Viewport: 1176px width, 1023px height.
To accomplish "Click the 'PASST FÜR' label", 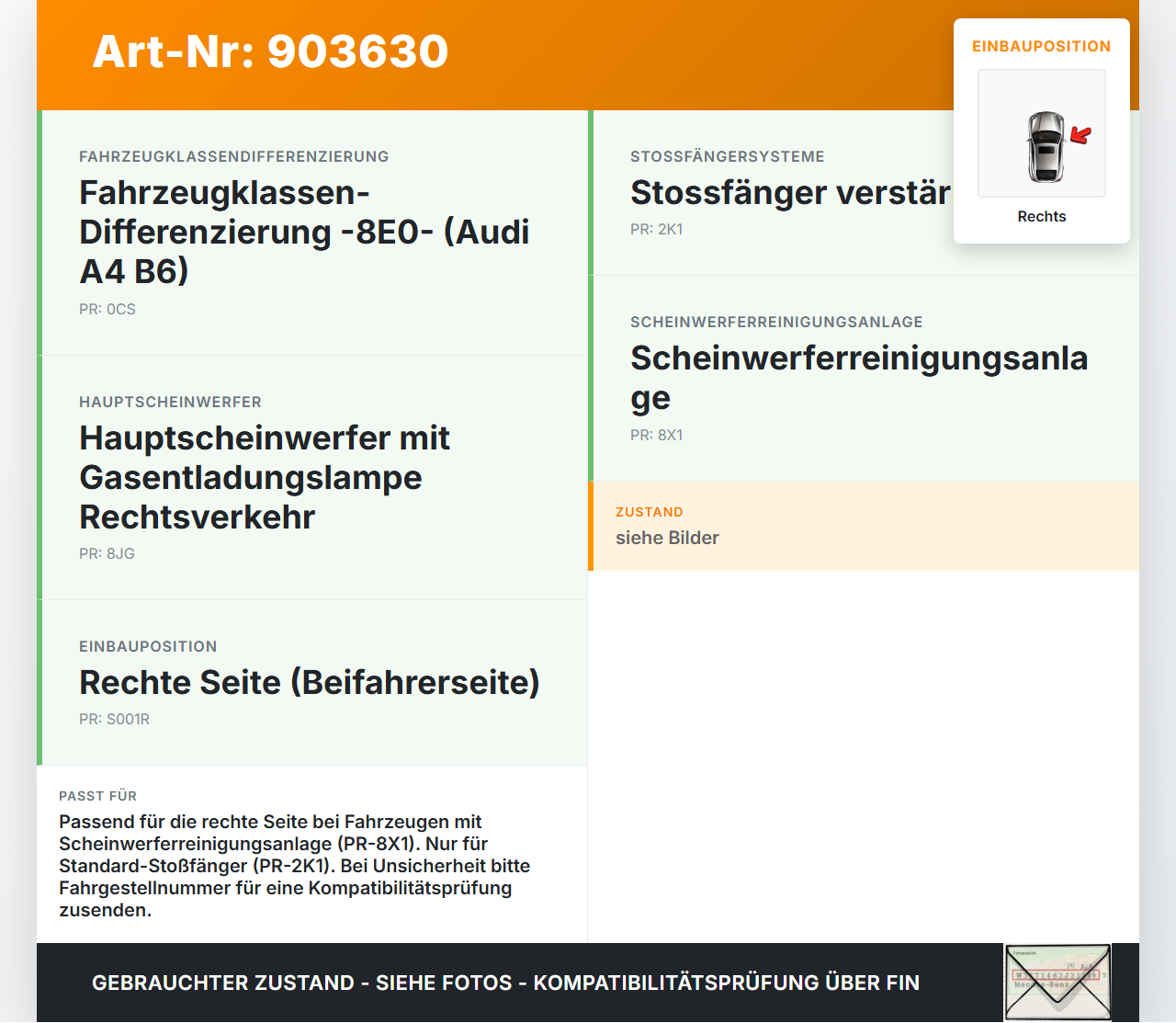I will pyautogui.click(x=97, y=796).
